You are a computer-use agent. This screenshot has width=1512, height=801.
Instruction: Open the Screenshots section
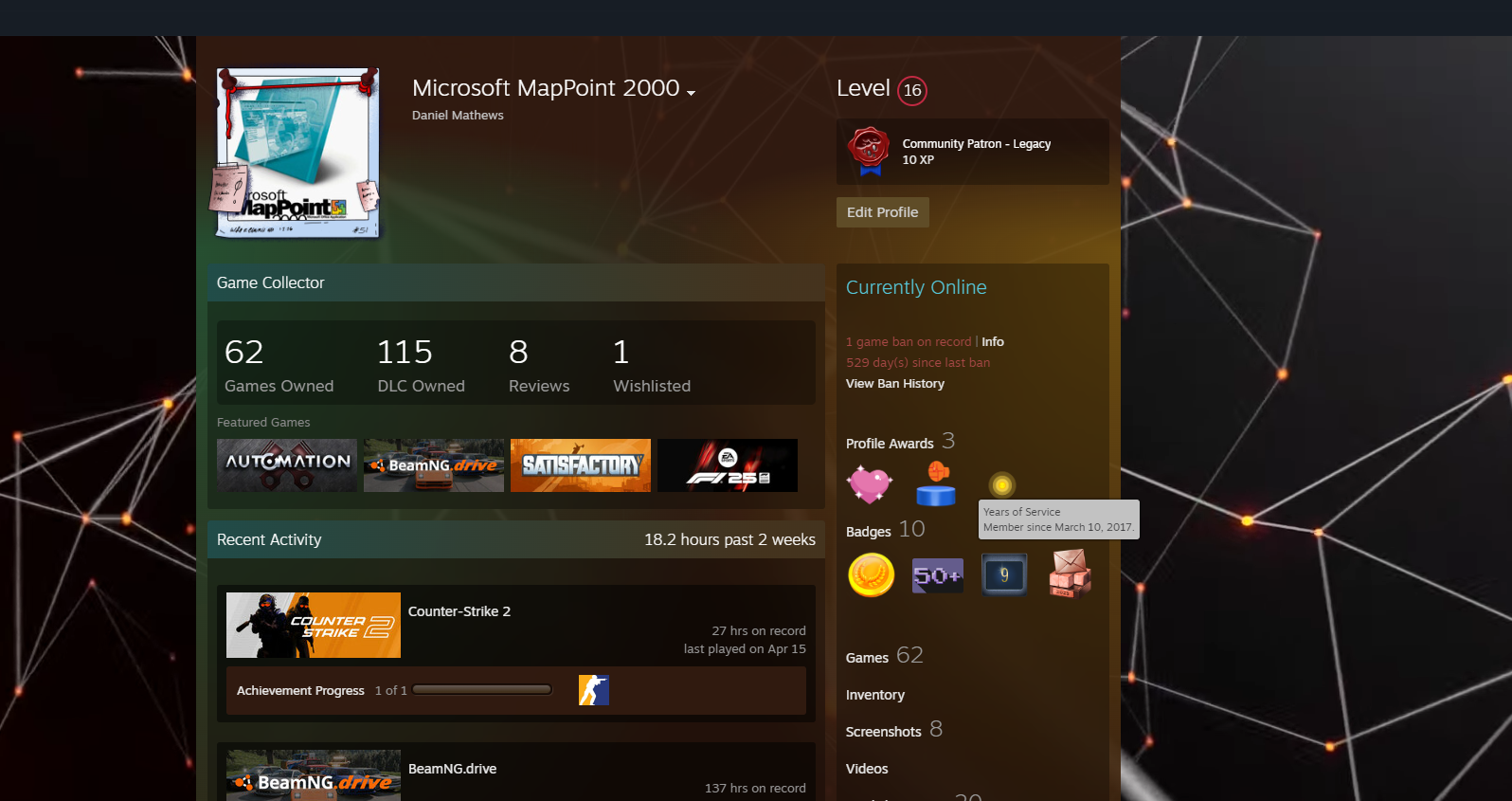(883, 732)
